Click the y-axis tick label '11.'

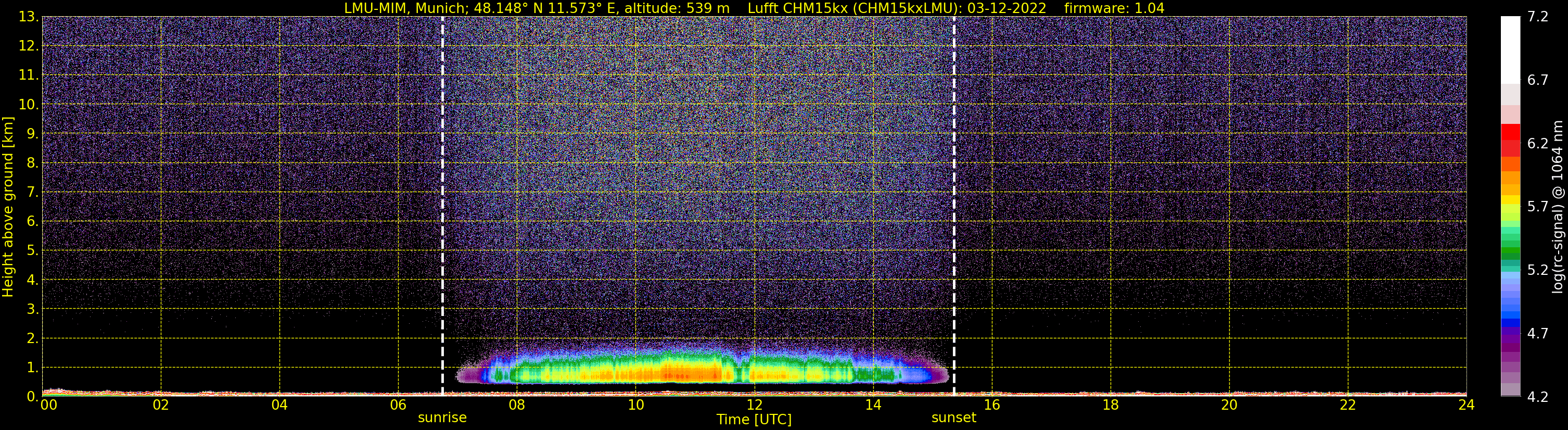point(29,75)
